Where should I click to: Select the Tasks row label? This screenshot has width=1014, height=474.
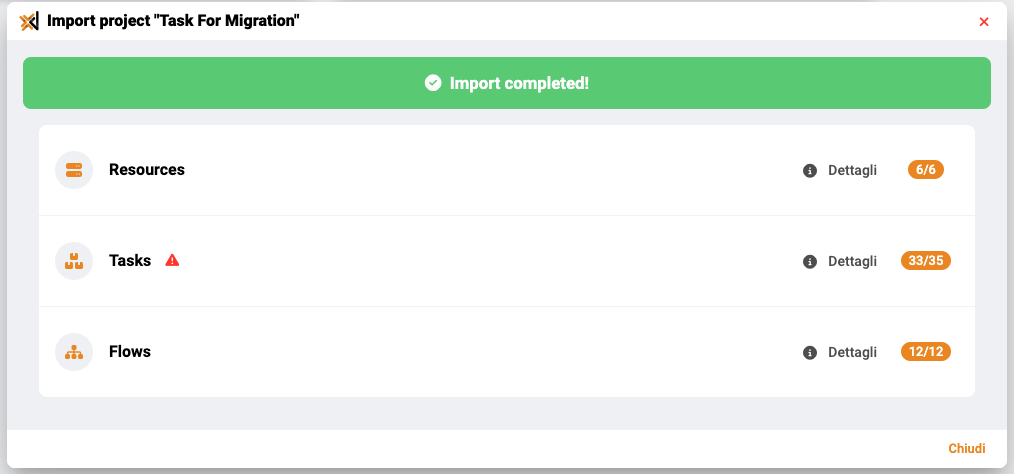click(130, 261)
